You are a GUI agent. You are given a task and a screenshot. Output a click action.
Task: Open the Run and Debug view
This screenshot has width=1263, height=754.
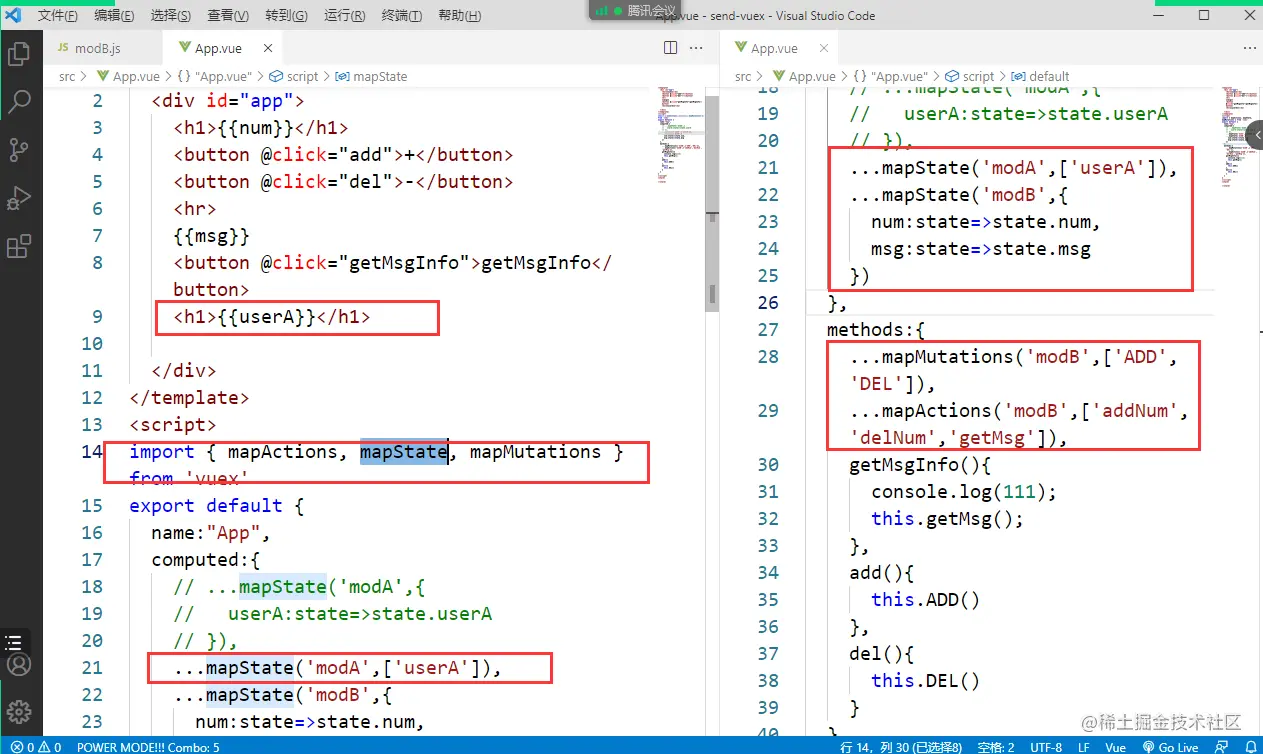coord(19,198)
